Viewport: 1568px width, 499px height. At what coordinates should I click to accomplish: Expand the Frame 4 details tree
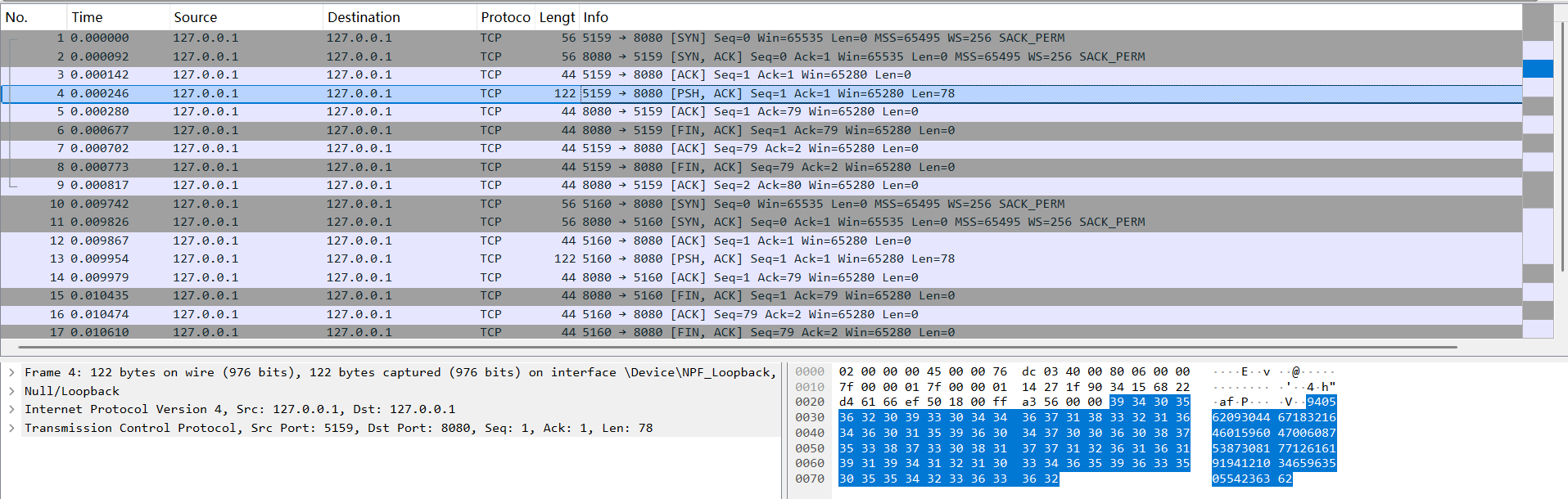point(11,372)
